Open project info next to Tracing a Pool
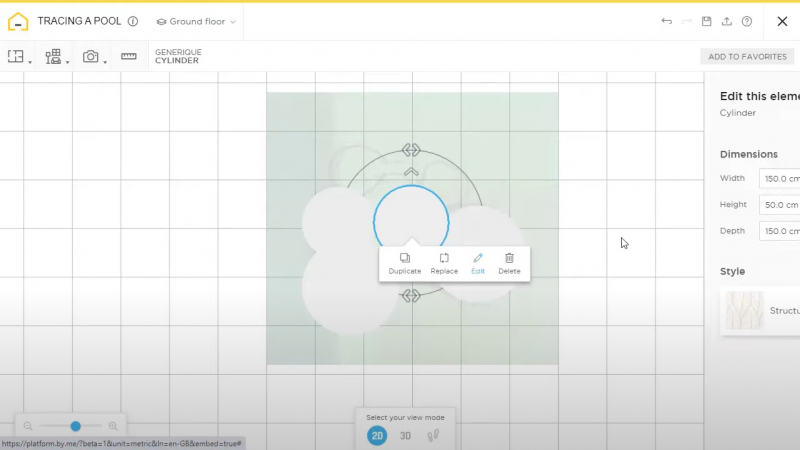The width and height of the screenshot is (800, 450). pos(133,21)
